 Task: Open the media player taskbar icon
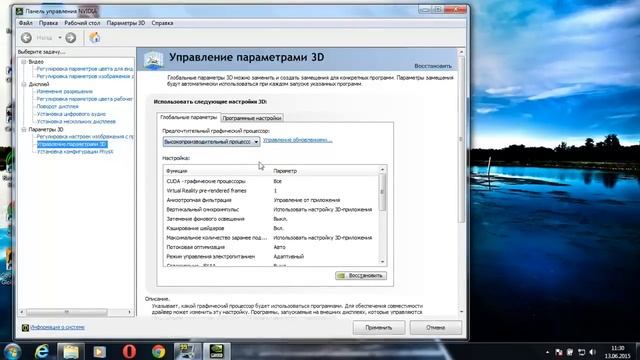coord(100,351)
